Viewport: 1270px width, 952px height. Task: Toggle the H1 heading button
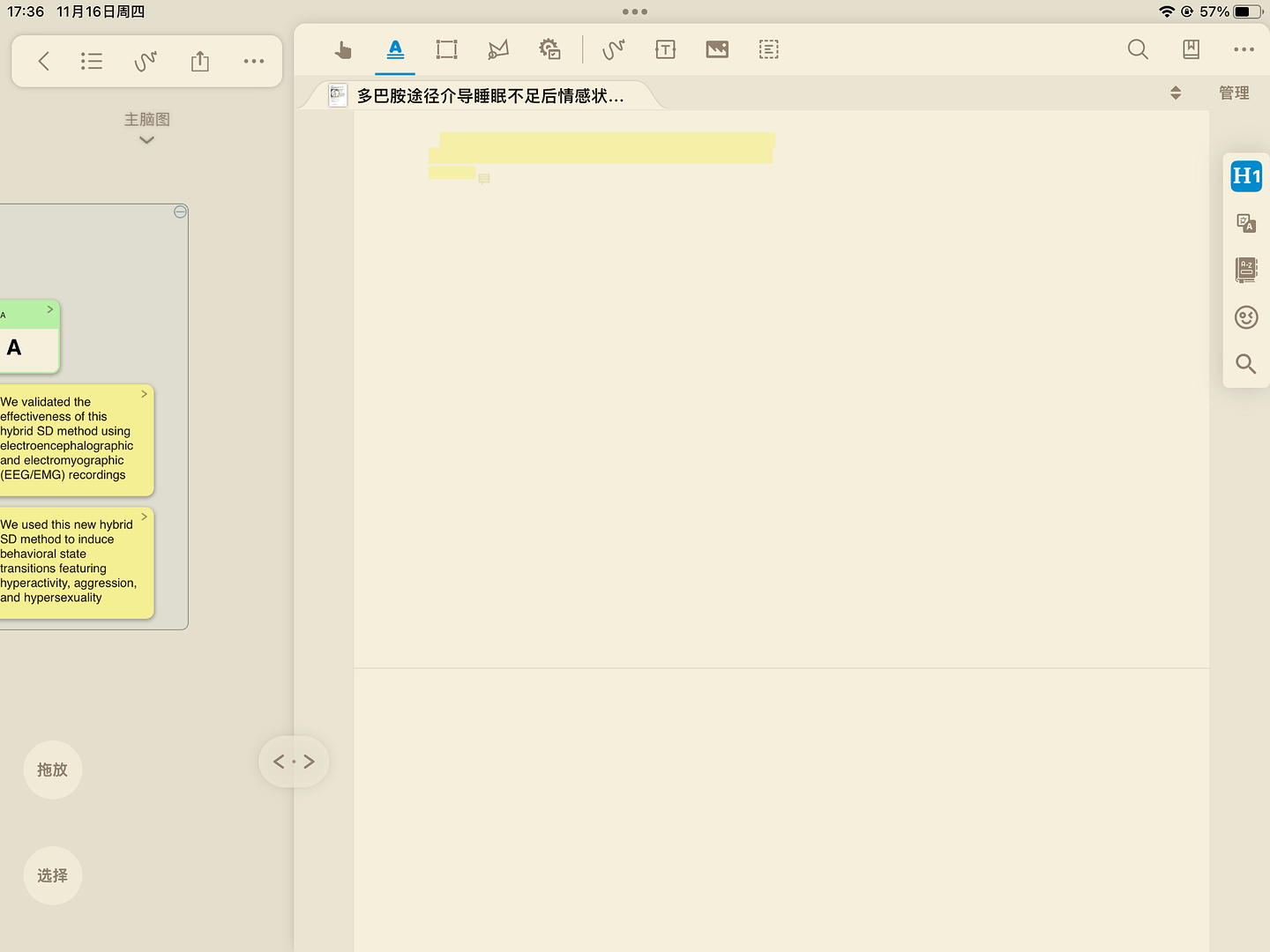point(1246,176)
